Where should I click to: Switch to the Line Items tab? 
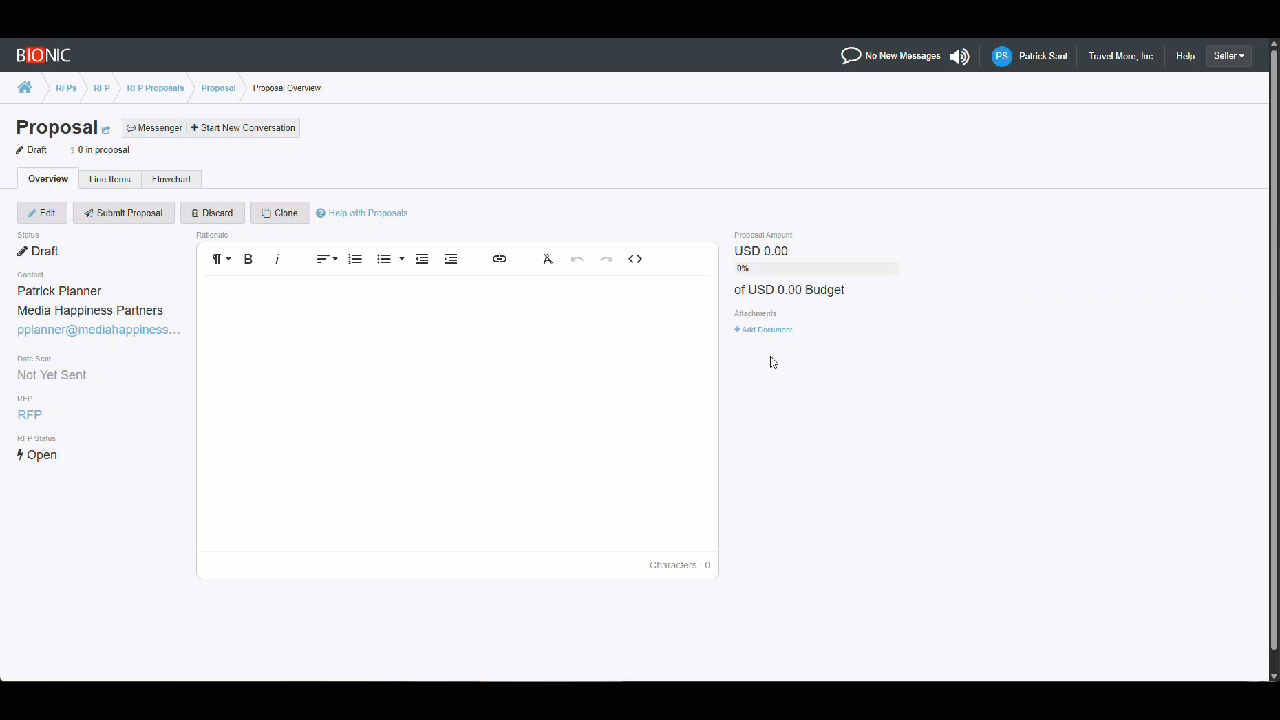[110, 179]
